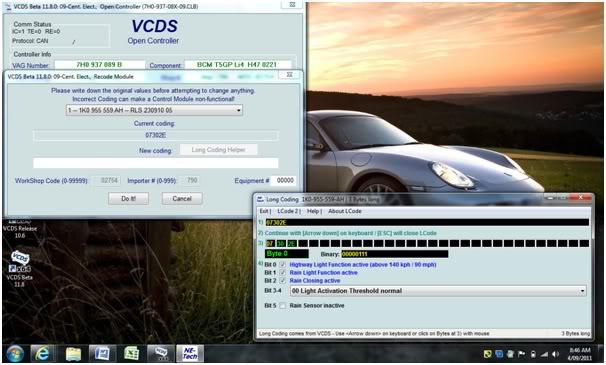Click the Binary field showing 00000111
The width and height of the screenshot is (606, 365).
click(394, 254)
